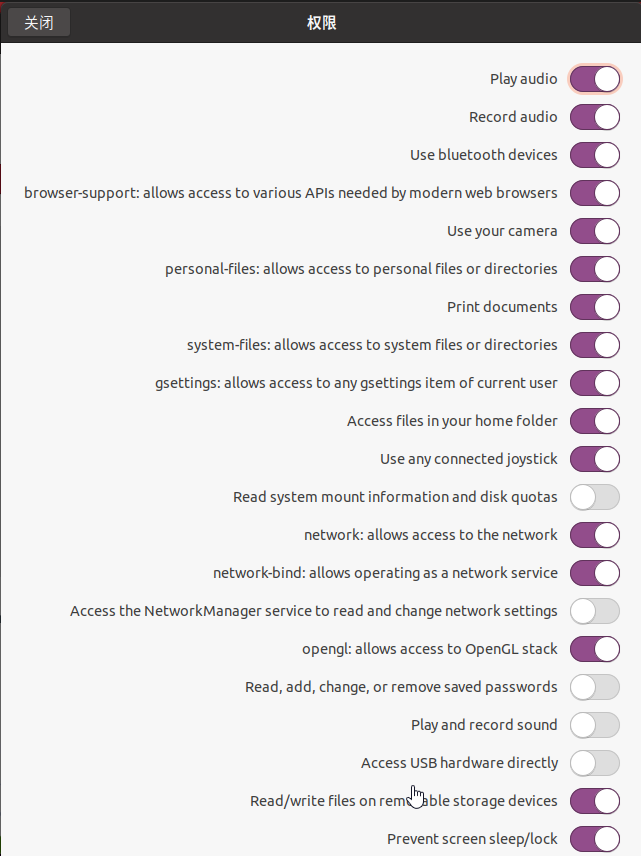Disable the network access switch

coord(595,535)
